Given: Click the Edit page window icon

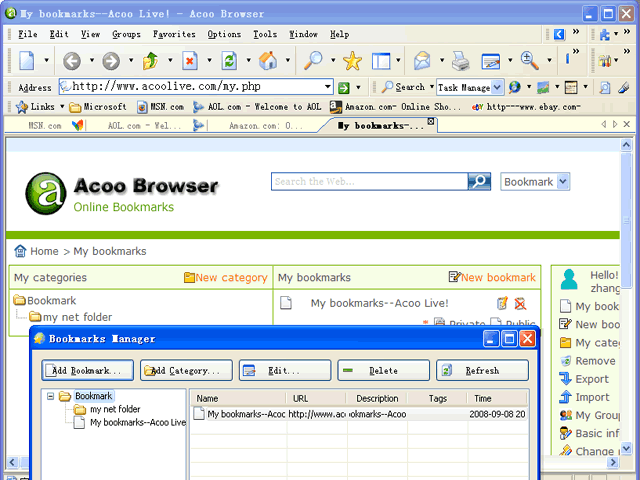Looking at the screenshot, I should (x=491, y=61).
